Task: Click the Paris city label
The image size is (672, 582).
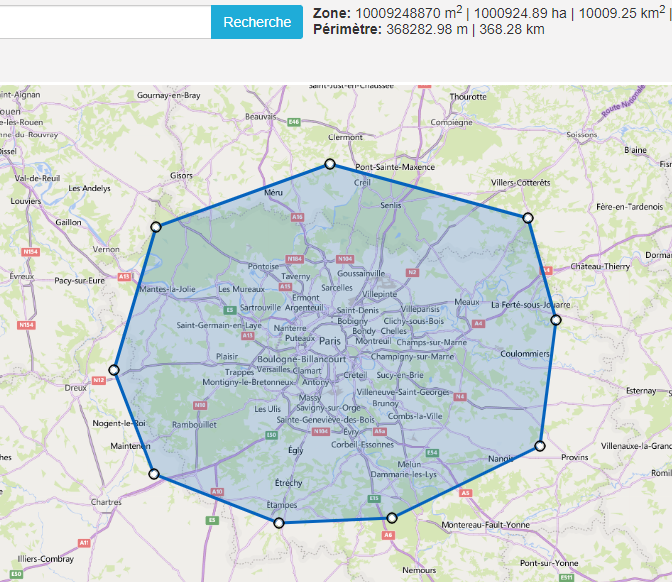Action: tap(330, 341)
